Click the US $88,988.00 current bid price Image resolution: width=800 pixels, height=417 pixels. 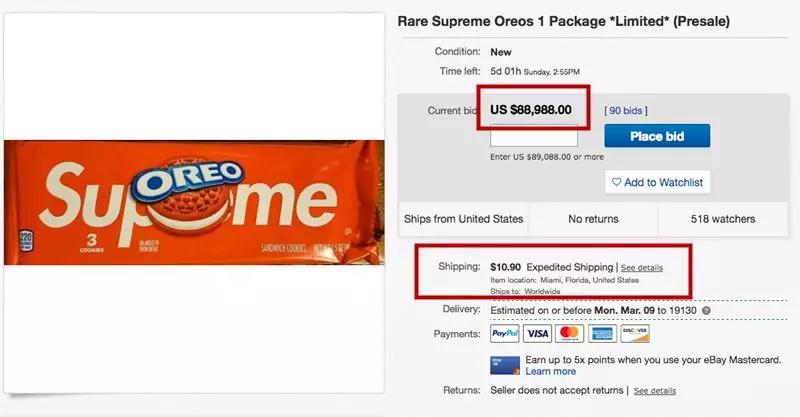point(531,110)
